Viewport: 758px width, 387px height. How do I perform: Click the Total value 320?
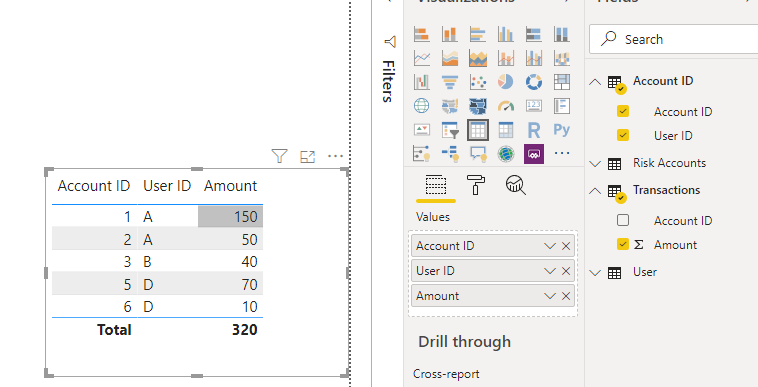245,330
